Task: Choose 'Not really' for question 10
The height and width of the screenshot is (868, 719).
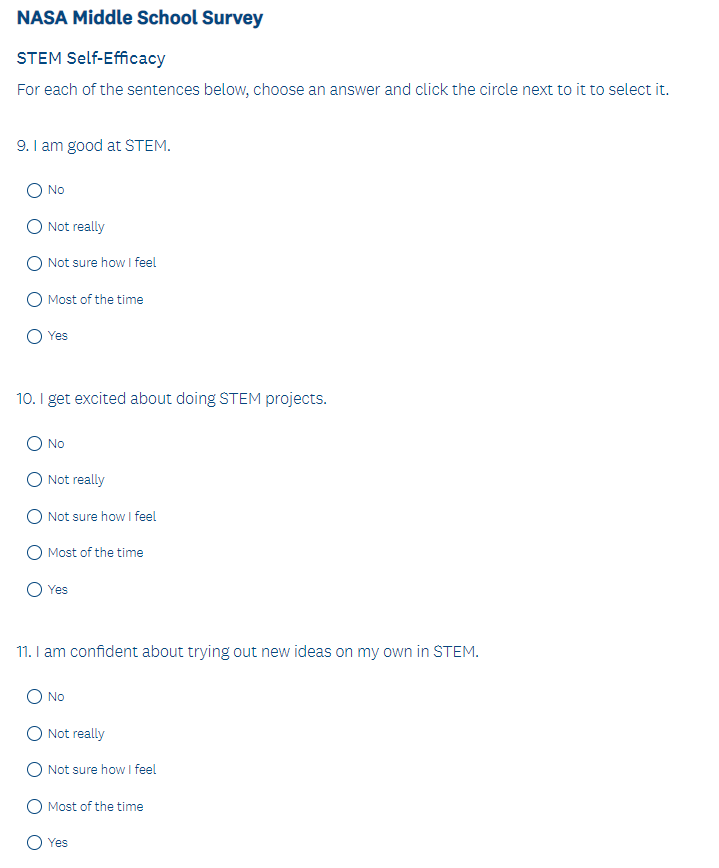Action: [x=35, y=480]
